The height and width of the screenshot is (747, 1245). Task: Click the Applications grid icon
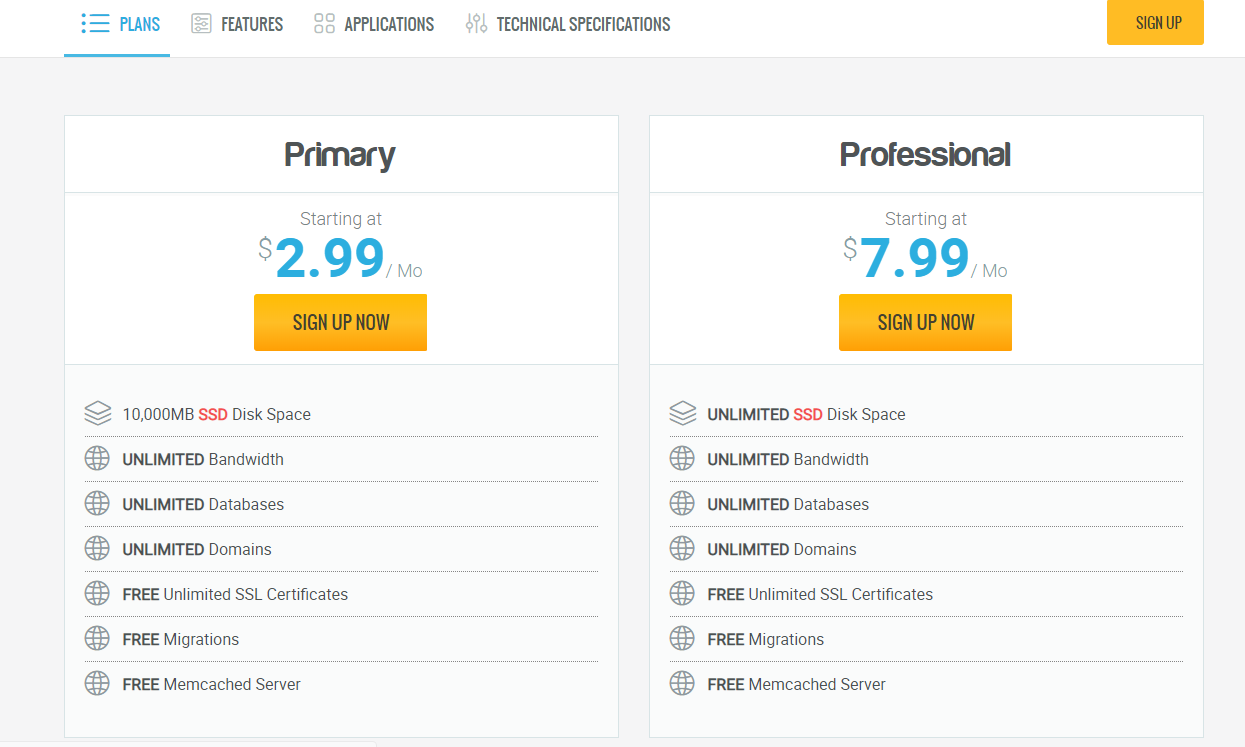pyautogui.click(x=324, y=24)
